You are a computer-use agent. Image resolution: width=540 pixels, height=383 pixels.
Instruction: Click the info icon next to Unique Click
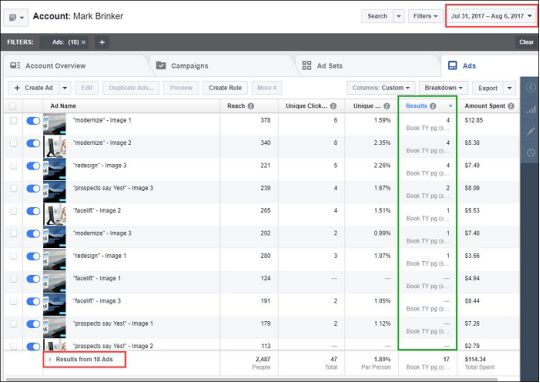333,106
